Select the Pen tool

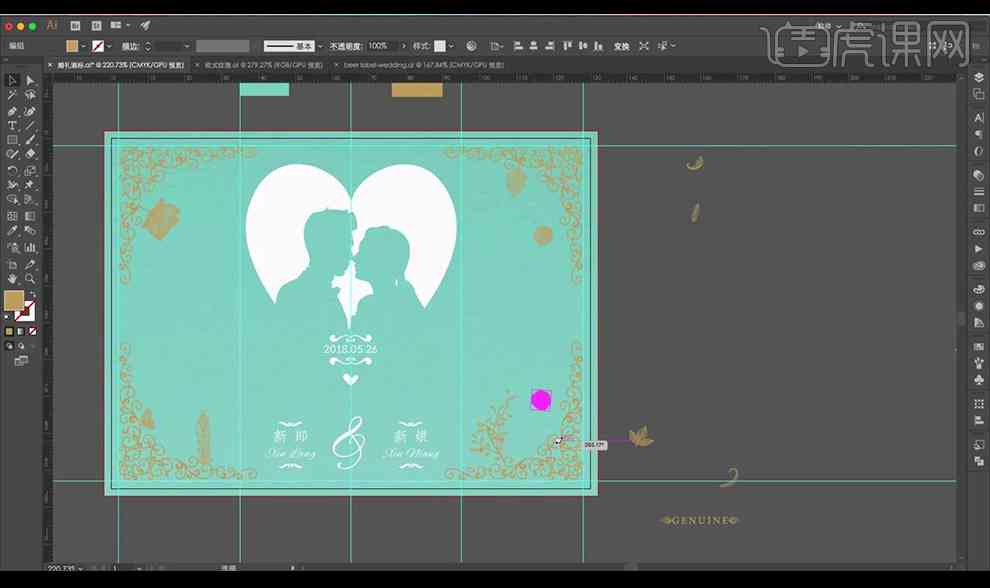tap(12, 111)
